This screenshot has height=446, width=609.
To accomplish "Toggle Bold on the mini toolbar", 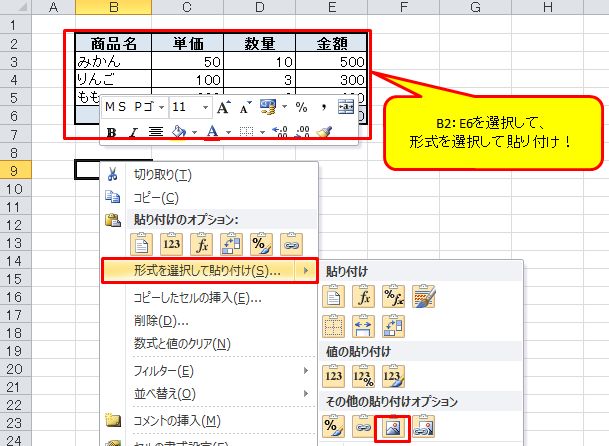I will (111, 132).
